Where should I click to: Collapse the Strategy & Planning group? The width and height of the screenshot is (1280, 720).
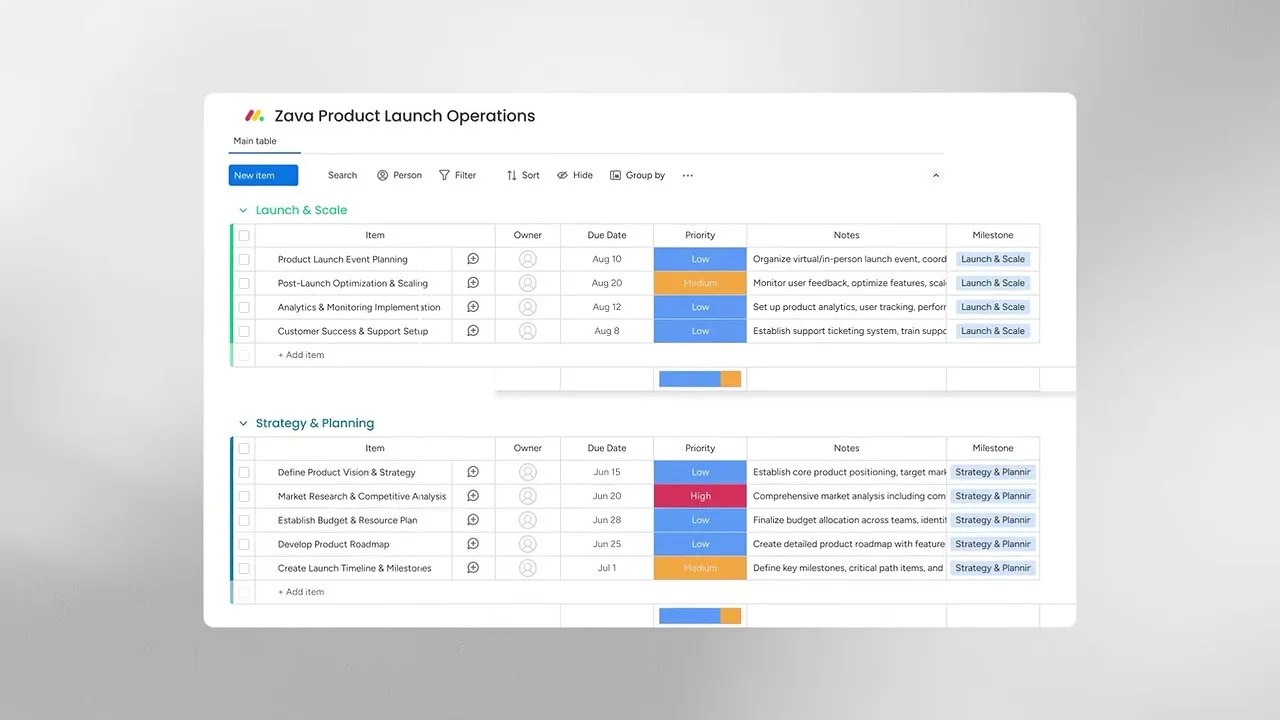pos(243,423)
